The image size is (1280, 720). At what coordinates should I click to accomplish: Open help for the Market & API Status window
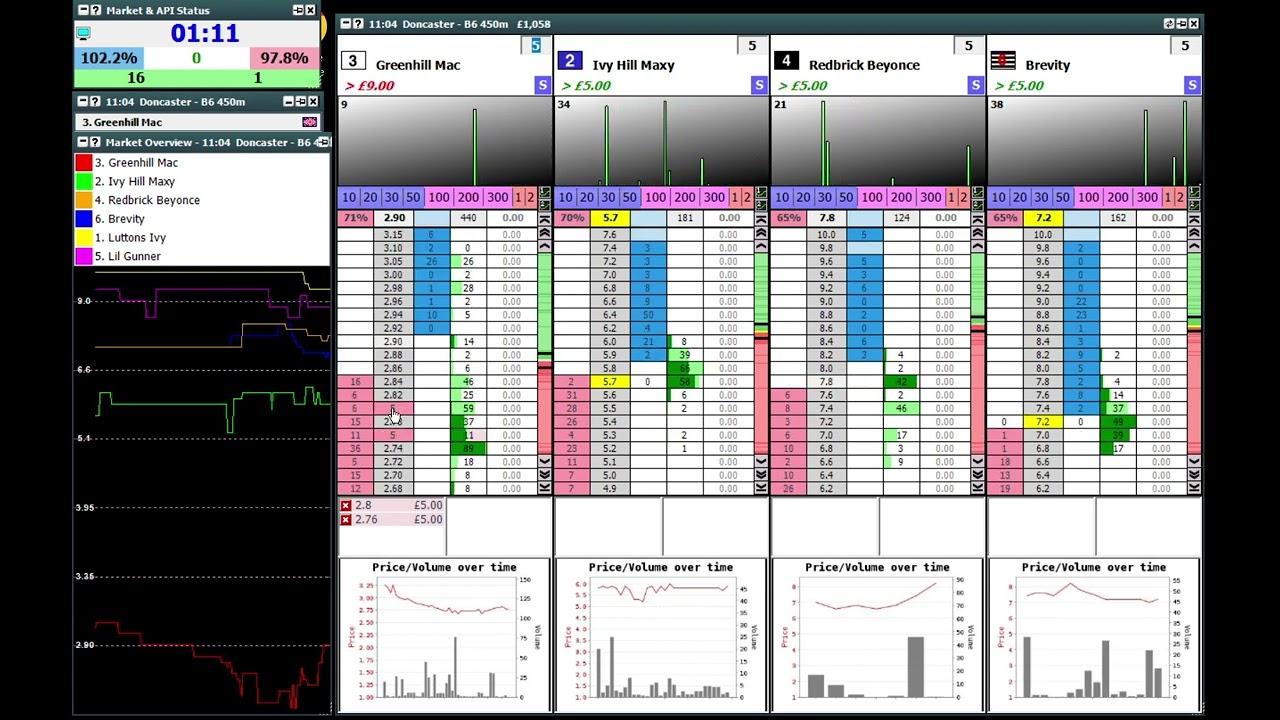click(x=95, y=10)
